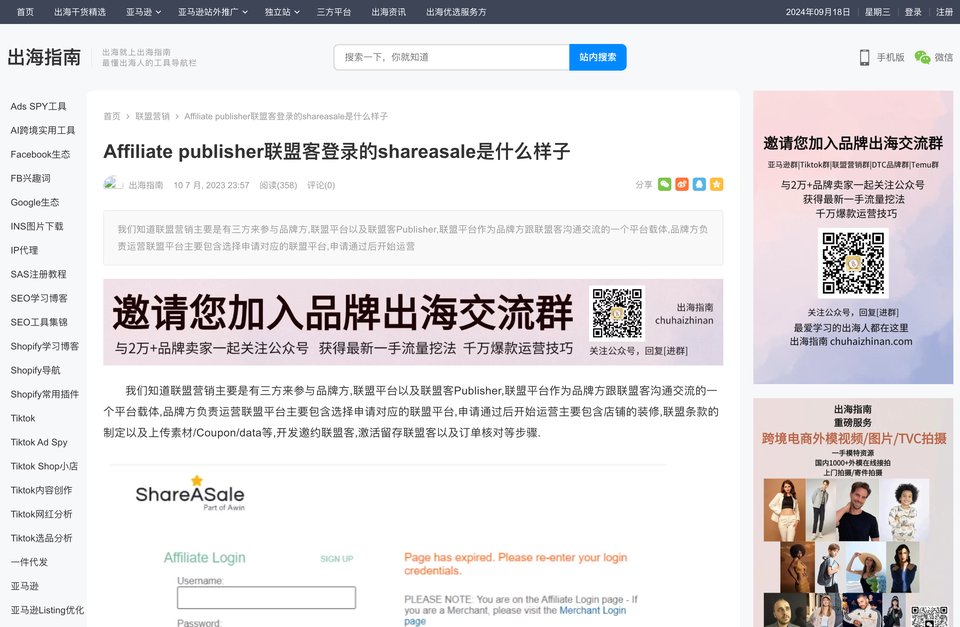This screenshot has width=960, height=627.
Task: Open 亚马逊Listing优化 in the sidebar
Action: (47, 610)
